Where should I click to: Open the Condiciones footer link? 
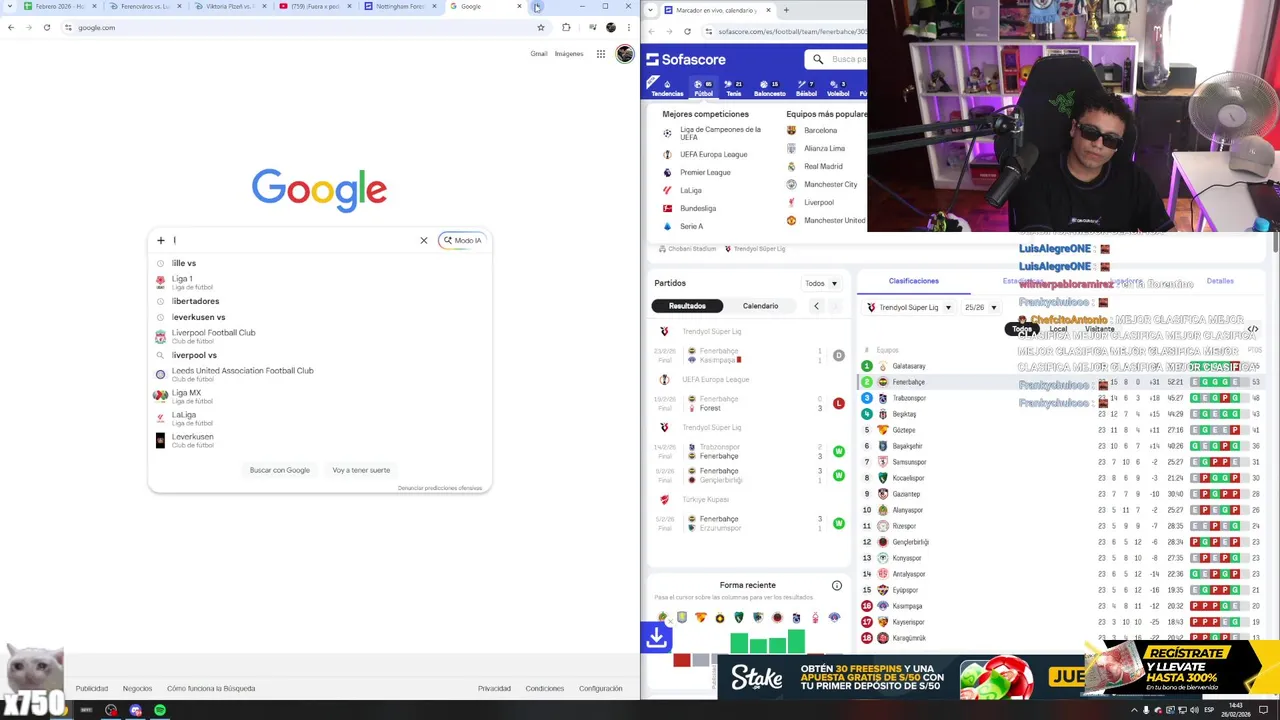tap(545, 688)
